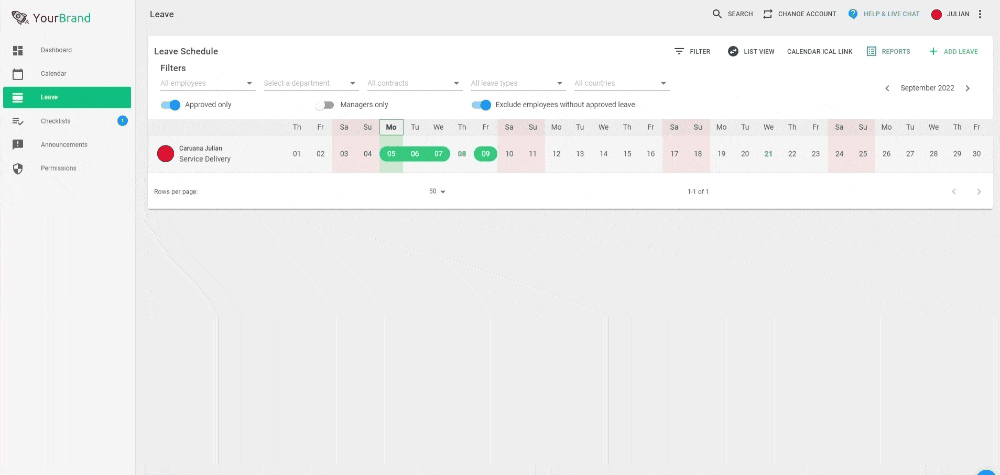Open the All contracts dropdown
Viewport: 1000px width, 475px height.
click(415, 84)
